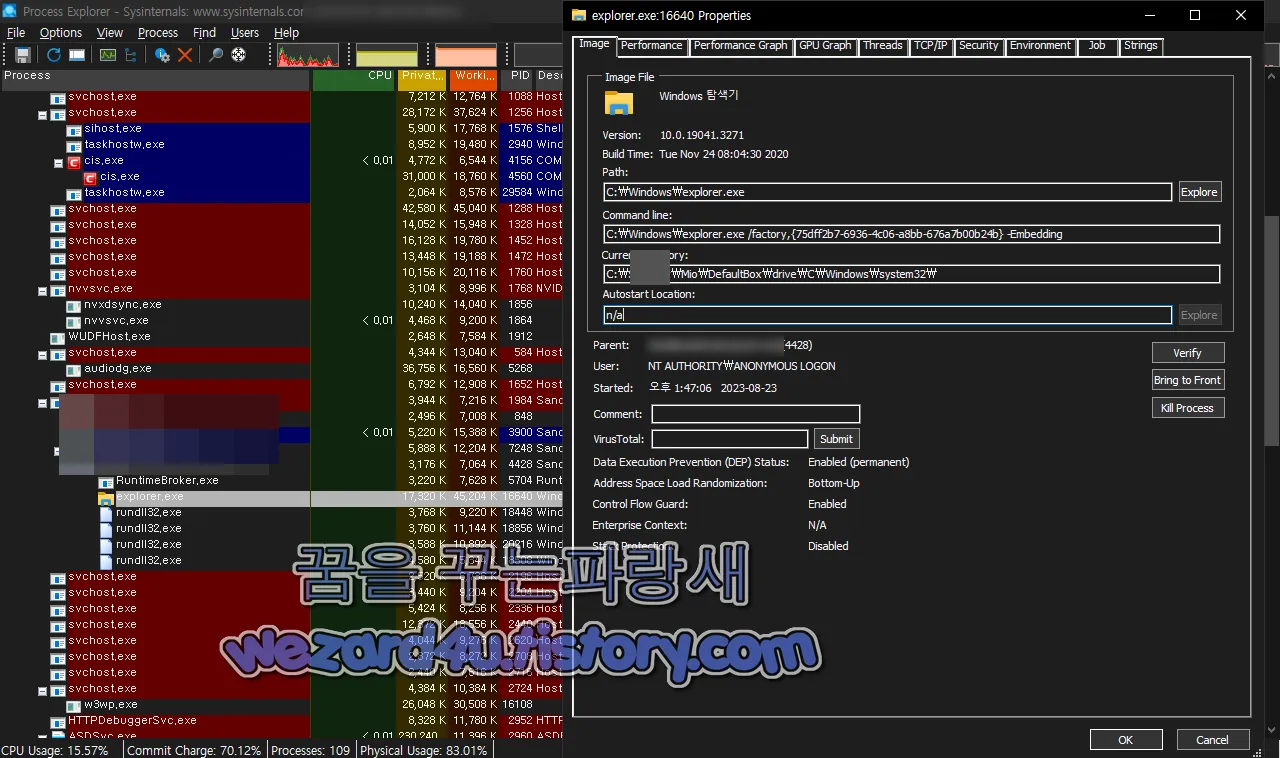Select RuntimeBroker.exe in the process list
Viewport: 1280px width, 758px height.
tap(168, 479)
